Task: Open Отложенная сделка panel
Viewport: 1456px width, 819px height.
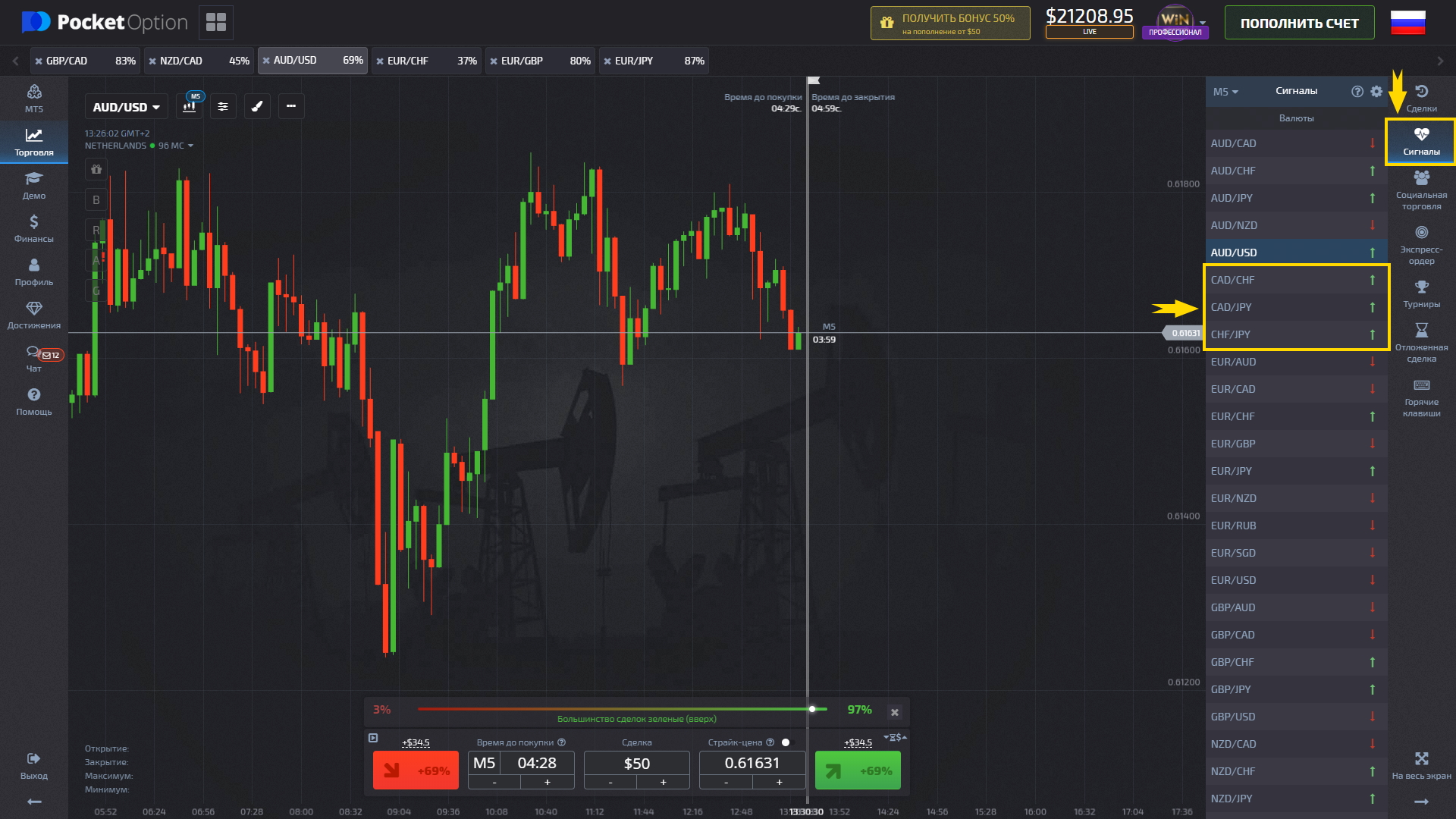Action: click(1421, 337)
